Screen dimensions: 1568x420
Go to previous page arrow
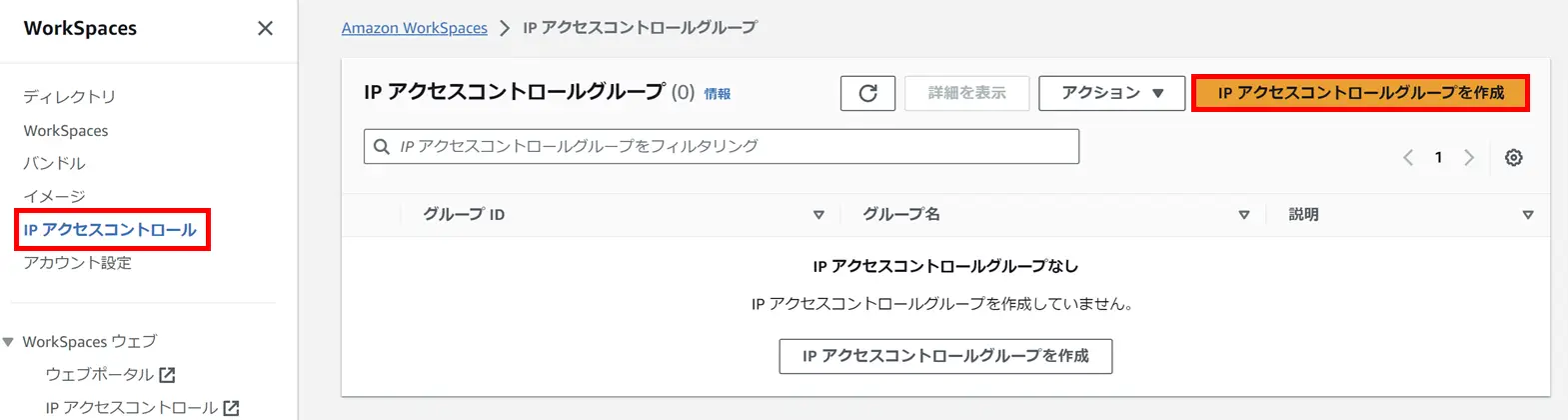click(1408, 158)
